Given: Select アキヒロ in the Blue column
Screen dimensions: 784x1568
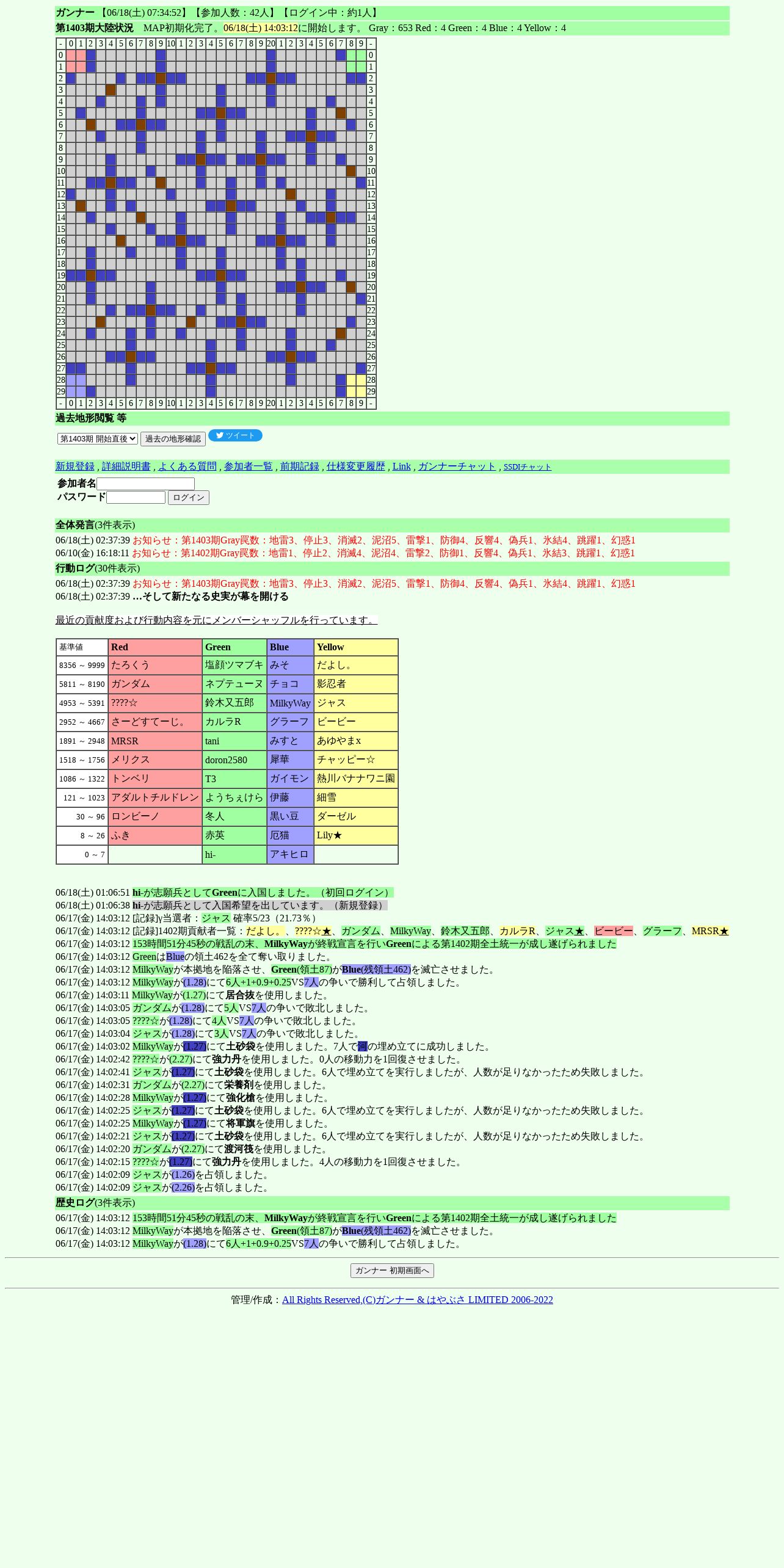Looking at the screenshot, I should [291, 855].
